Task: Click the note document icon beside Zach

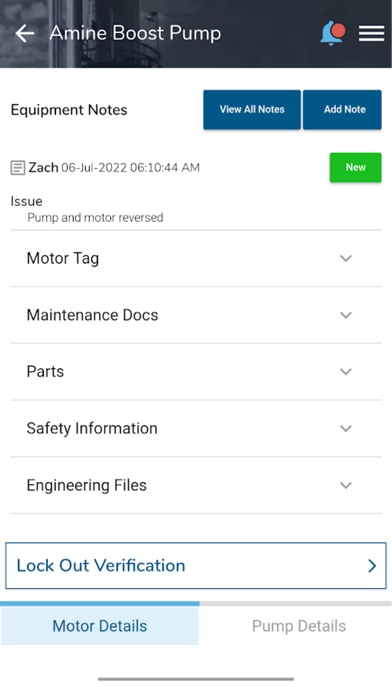Action: tap(18, 168)
